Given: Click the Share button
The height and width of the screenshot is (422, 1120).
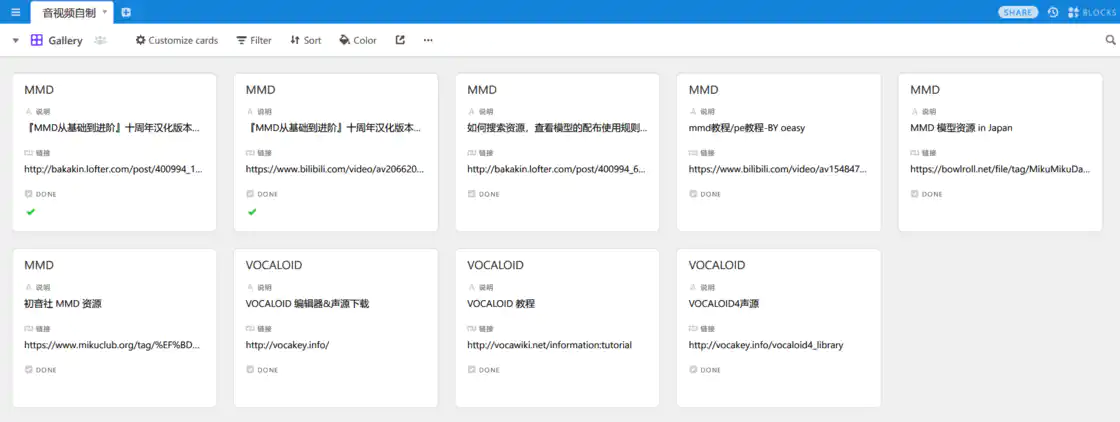Looking at the screenshot, I should pyautogui.click(x=1018, y=12).
